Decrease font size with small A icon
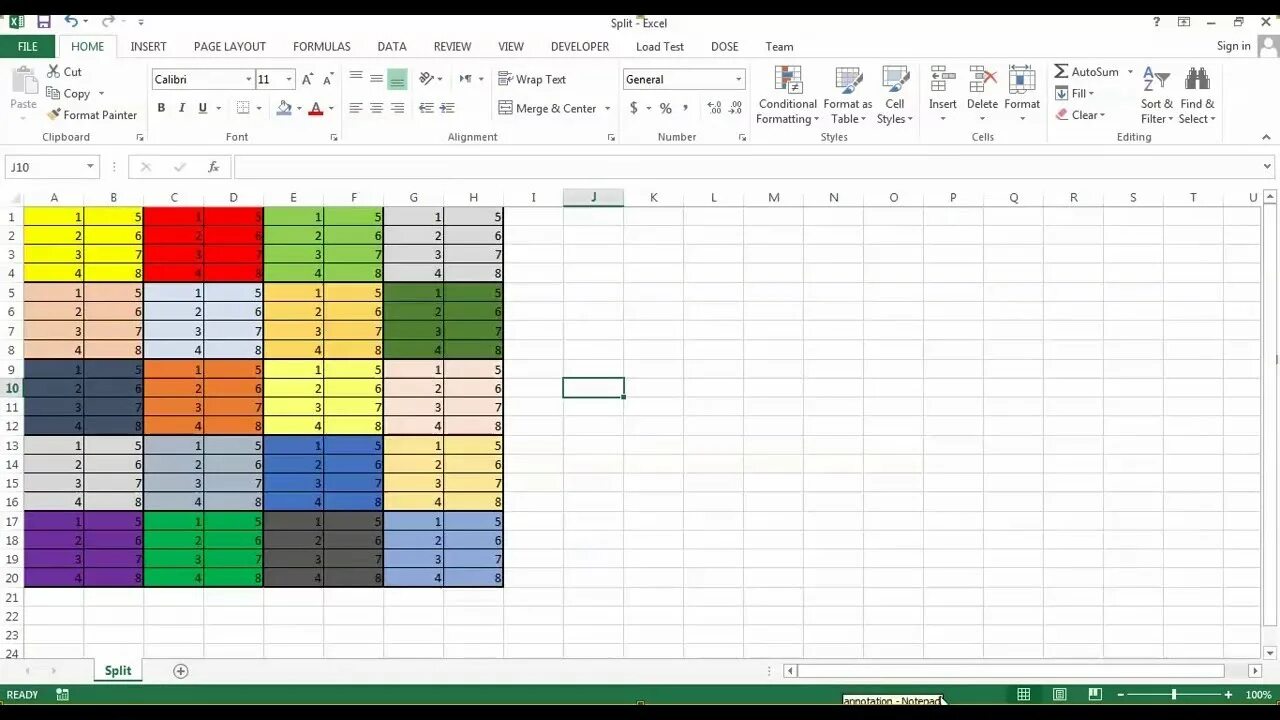The image size is (1280, 720). [x=329, y=79]
